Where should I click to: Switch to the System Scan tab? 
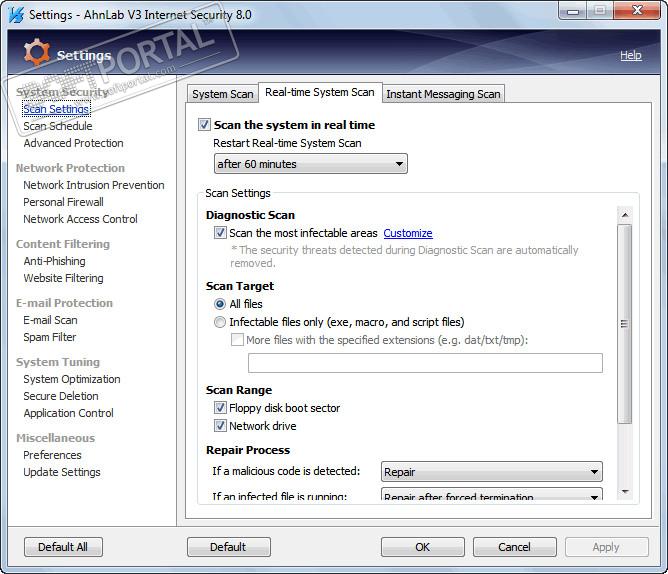(x=223, y=94)
